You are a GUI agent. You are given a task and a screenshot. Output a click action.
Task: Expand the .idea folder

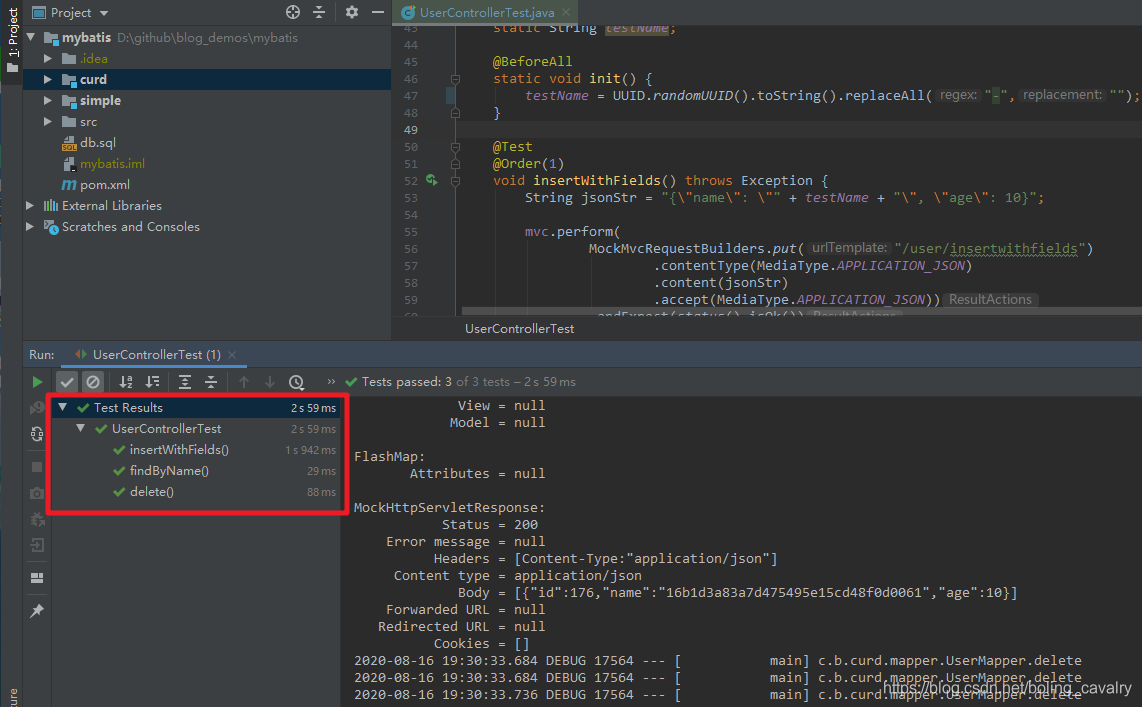point(48,58)
